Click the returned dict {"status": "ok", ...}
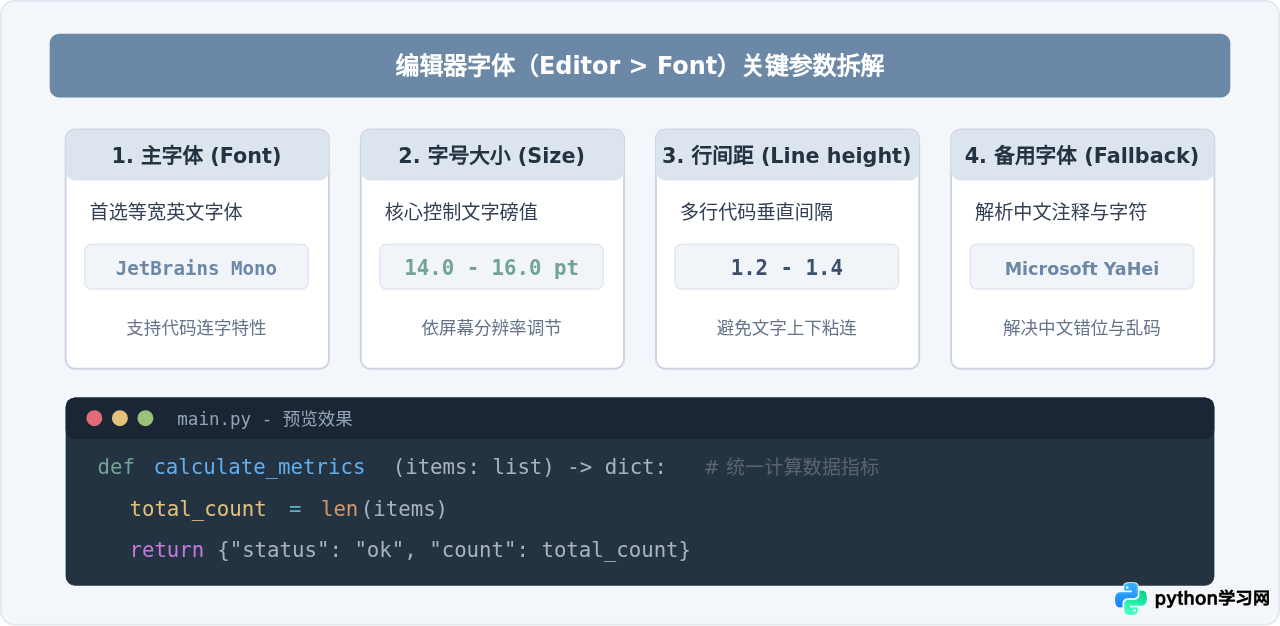Viewport: 1280px width, 626px height. (454, 550)
